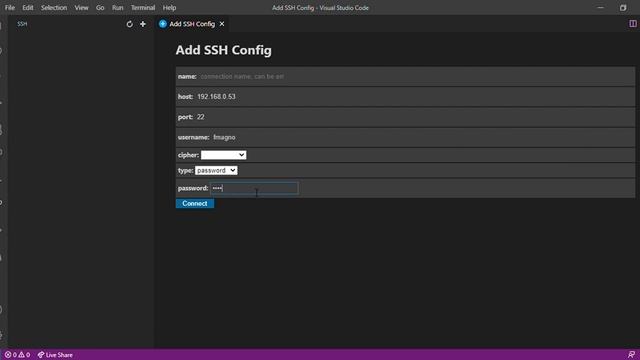This screenshot has height=360, width=640.
Task: Open the Terminal menu
Action: (143, 8)
